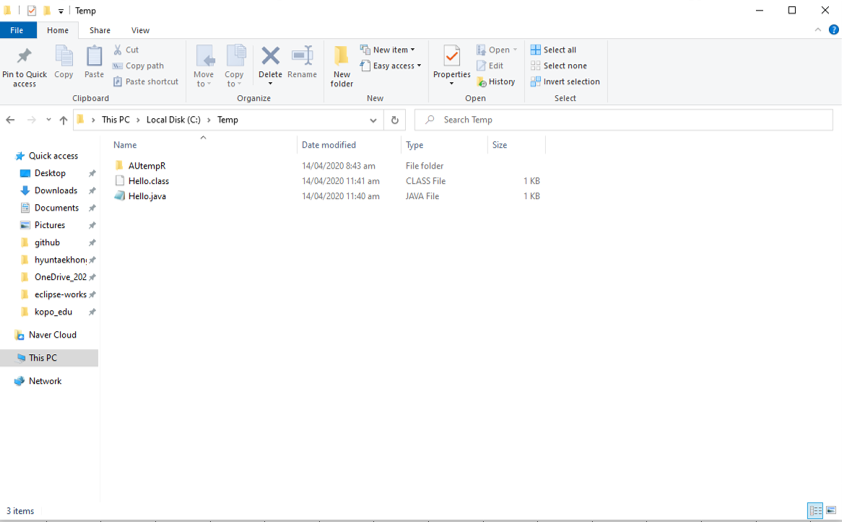Click the History button in Open group

click(496, 82)
